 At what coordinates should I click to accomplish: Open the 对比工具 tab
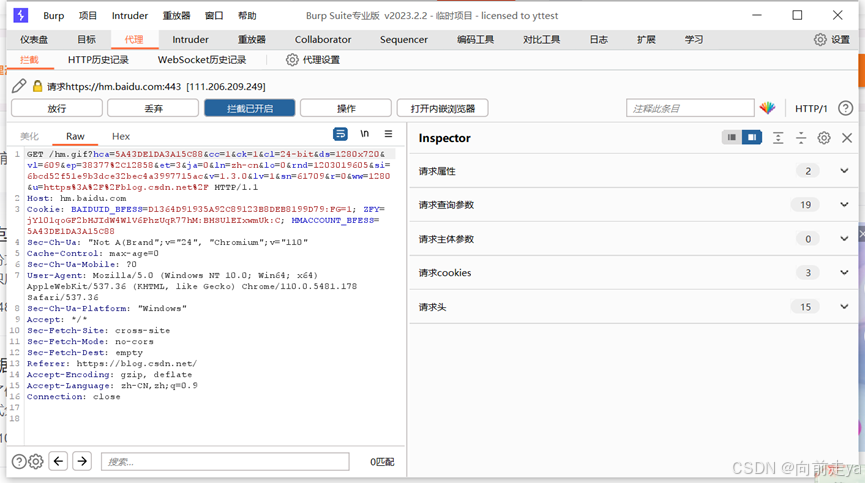coord(542,40)
